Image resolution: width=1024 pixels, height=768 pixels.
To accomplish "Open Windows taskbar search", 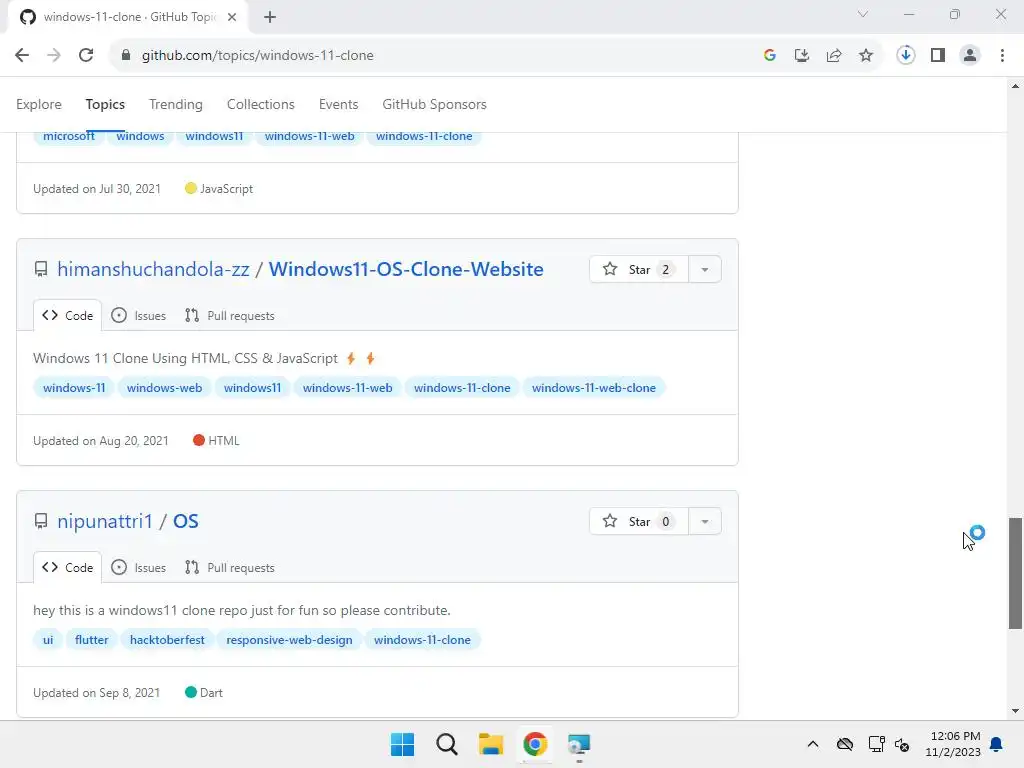I will (447, 744).
